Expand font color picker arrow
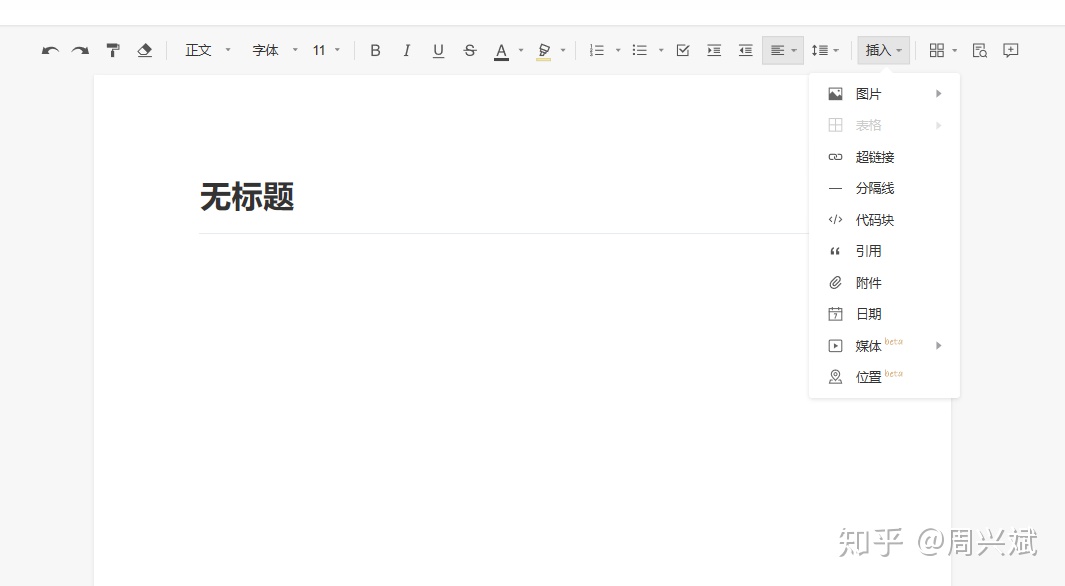 click(x=521, y=50)
